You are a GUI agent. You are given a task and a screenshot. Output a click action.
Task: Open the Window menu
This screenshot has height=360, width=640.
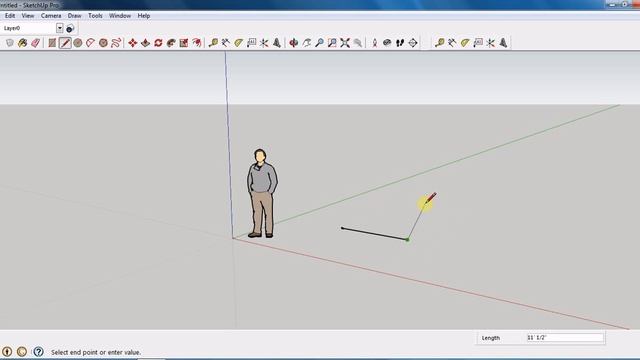tap(120, 16)
